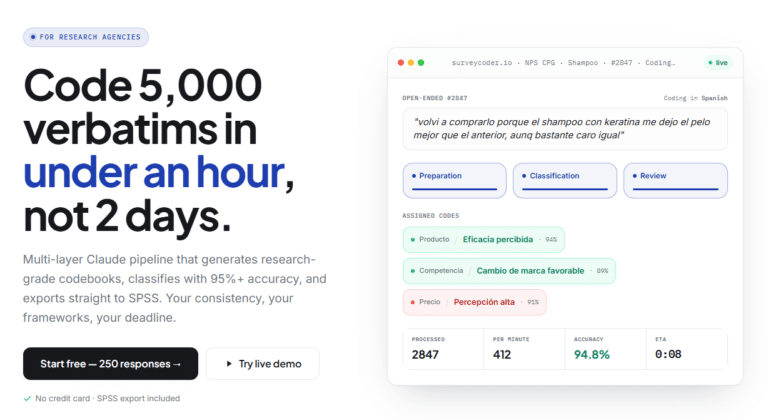Click the For Research Agencies badge
The image size is (768, 420).
pyautogui.click(x=86, y=37)
